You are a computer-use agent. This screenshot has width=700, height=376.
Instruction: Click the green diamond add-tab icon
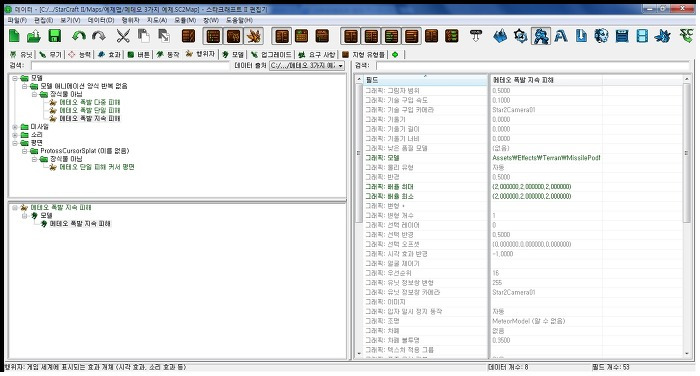pyautogui.click(x=395, y=54)
